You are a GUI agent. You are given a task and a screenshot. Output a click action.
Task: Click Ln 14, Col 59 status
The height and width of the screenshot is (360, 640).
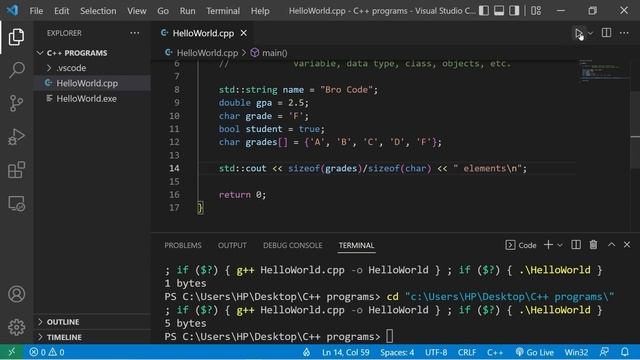(x=345, y=352)
